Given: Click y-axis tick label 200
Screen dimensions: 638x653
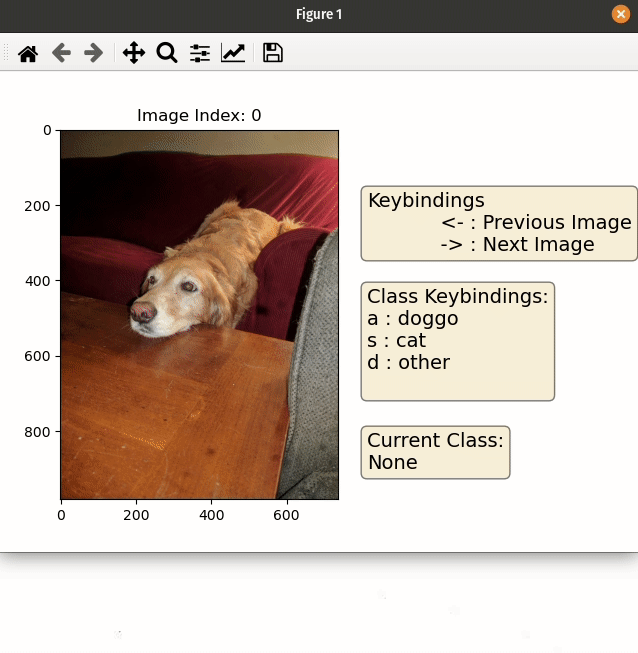Looking at the screenshot, I should tap(37, 206).
